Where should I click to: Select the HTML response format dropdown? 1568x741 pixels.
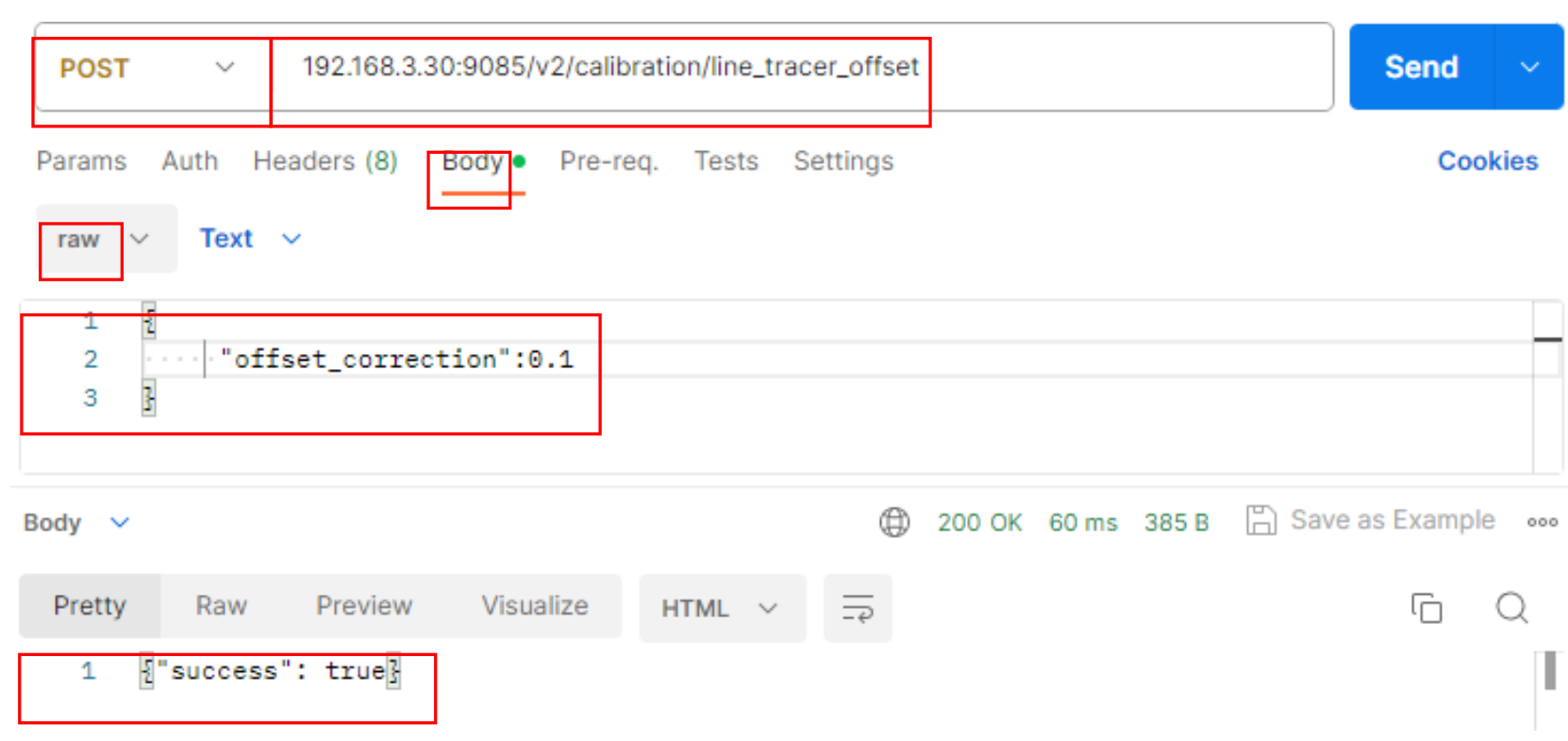721,608
